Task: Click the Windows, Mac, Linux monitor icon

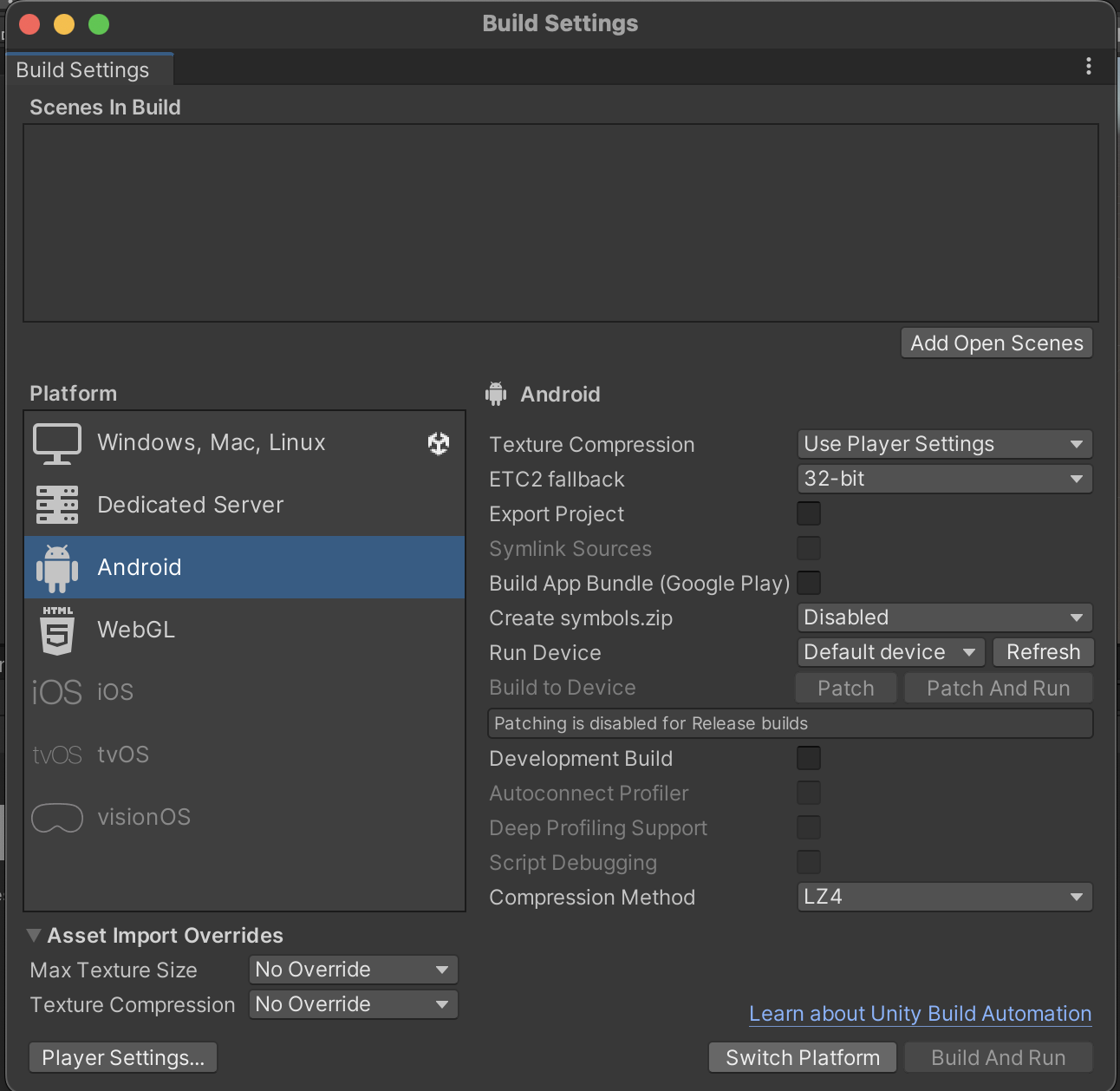Action: click(x=57, y=443)
